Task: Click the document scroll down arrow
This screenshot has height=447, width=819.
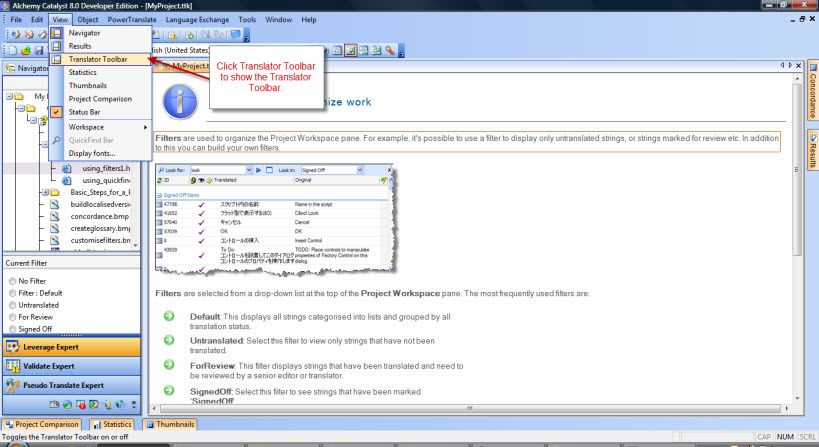Action: [x=797, y=398]
